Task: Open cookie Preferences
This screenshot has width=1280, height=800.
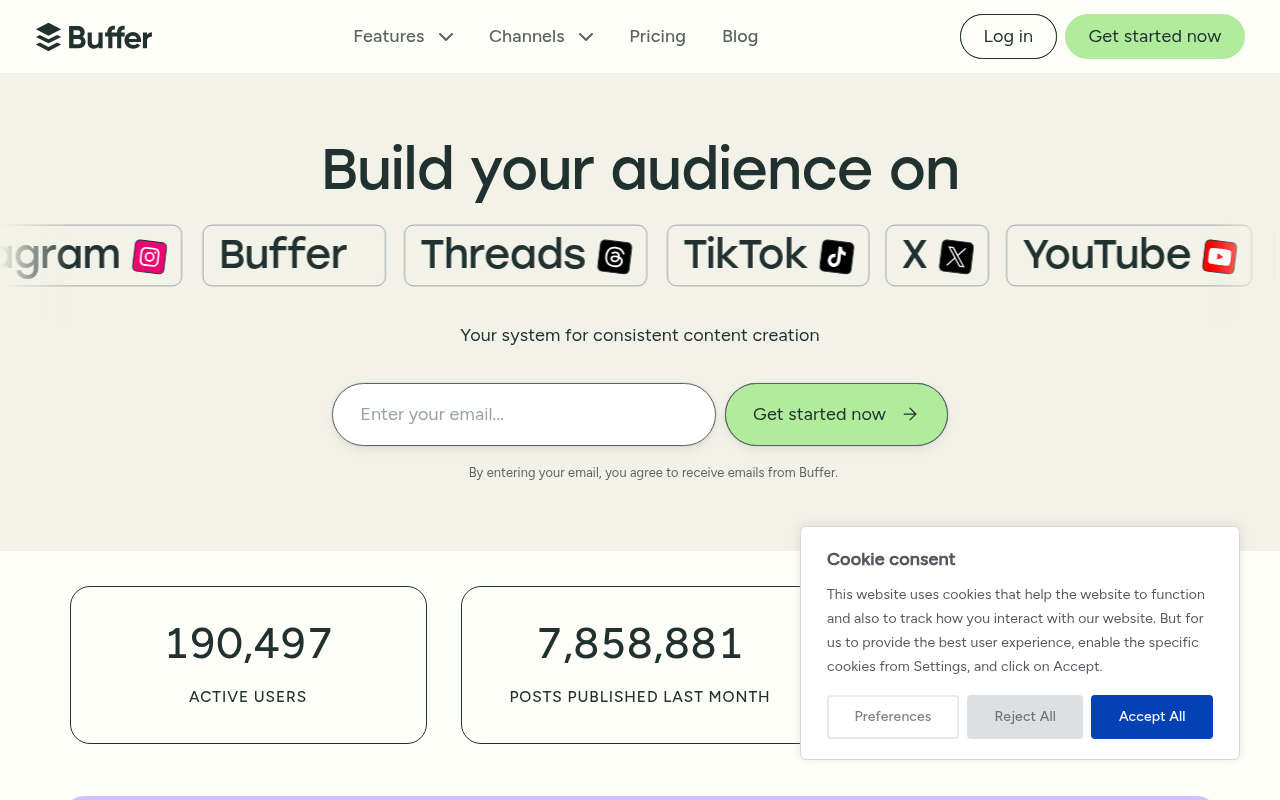Action: point(892,716)
